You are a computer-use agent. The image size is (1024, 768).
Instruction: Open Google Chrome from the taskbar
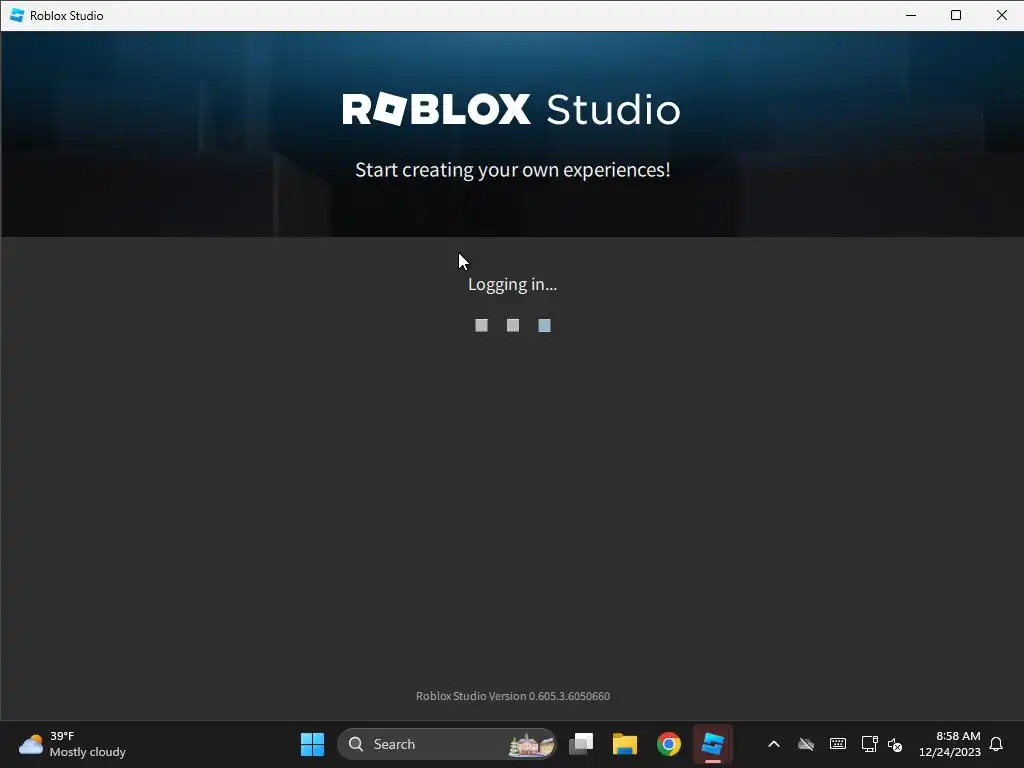point(669,744)
